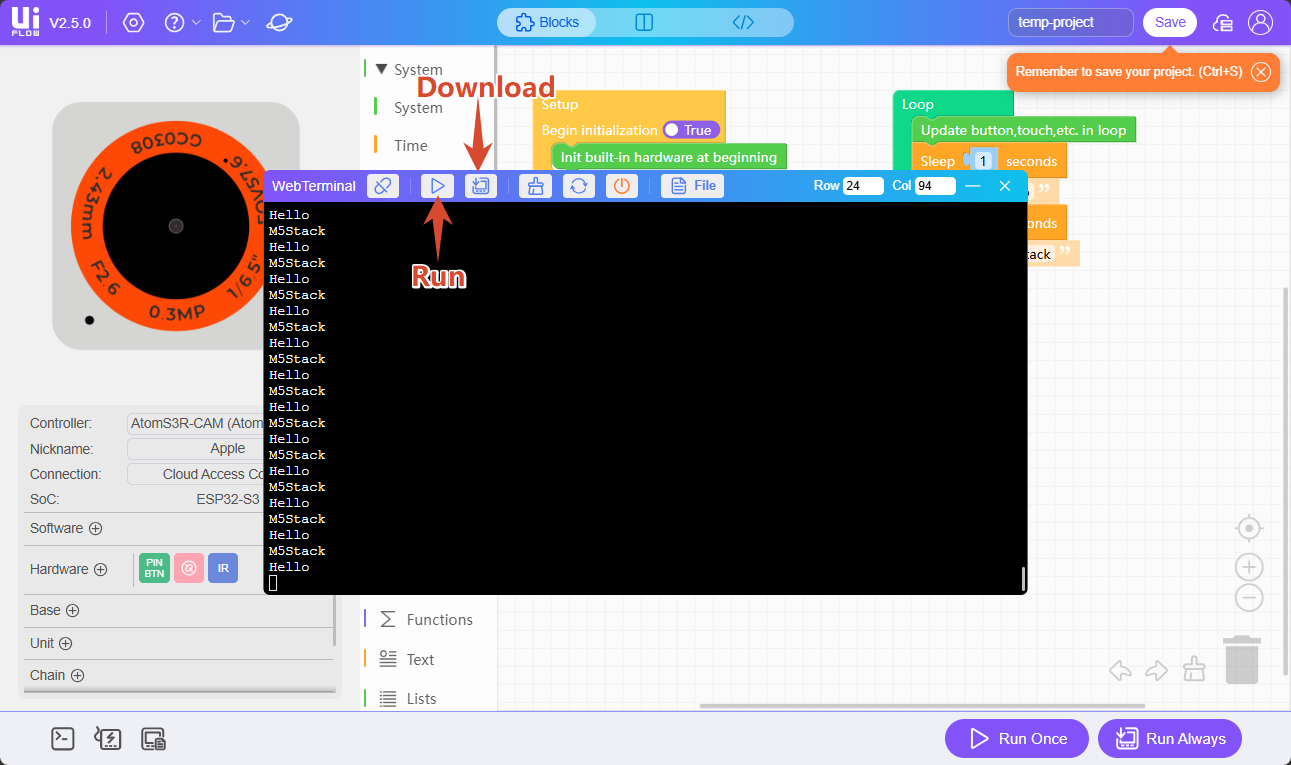Open the help question mark icon
The width and height of the screenshot is (1291, 765).
click(x=175, y=23)
